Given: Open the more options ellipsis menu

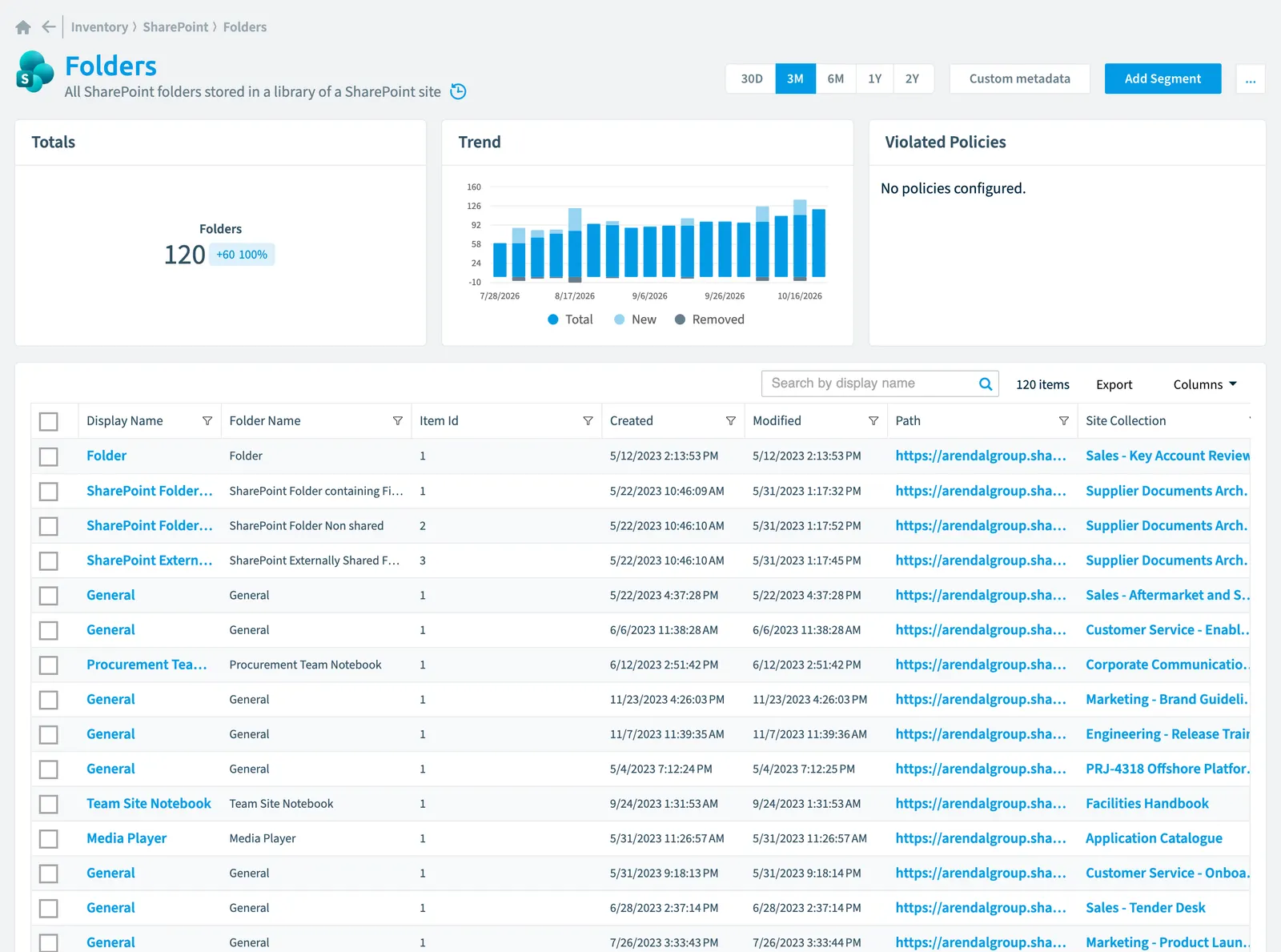Looking at the screenshot, I should point(1251,78).
